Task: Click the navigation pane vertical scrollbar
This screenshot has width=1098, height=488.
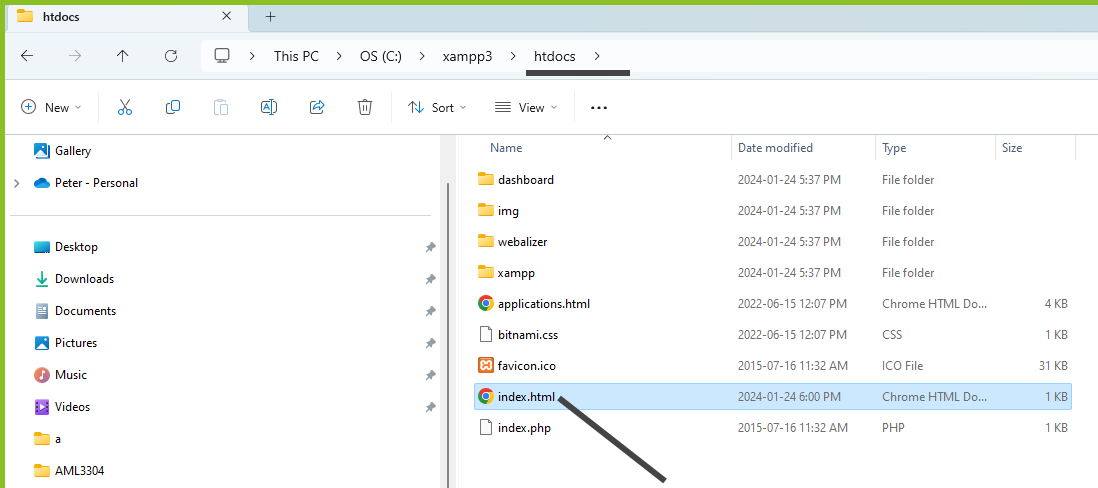Action: point(447,335)
